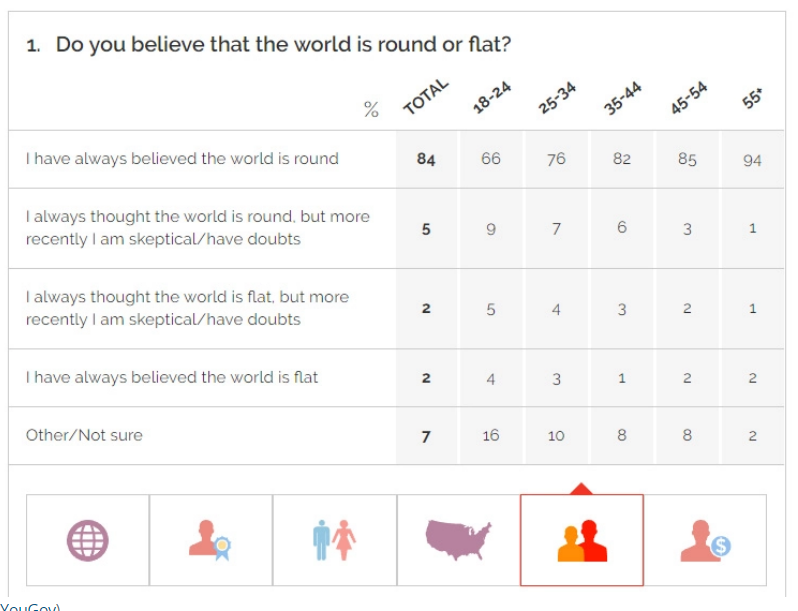798x611 pixels.
Task: Show the person with dollar sign income icon
Action: click(706, 540)
